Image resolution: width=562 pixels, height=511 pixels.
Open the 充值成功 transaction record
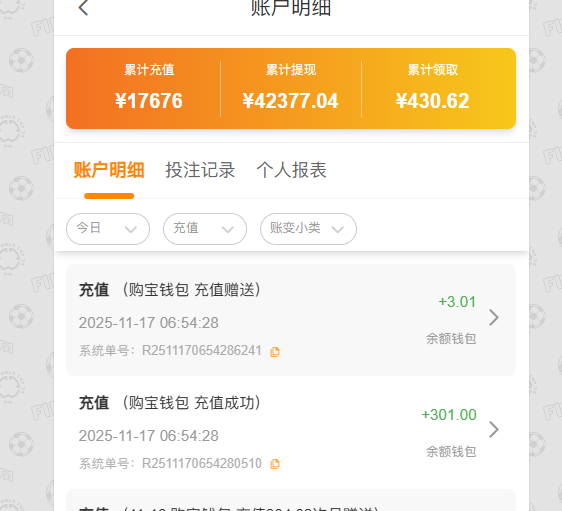pyautogui.click(x=291, y=433)
